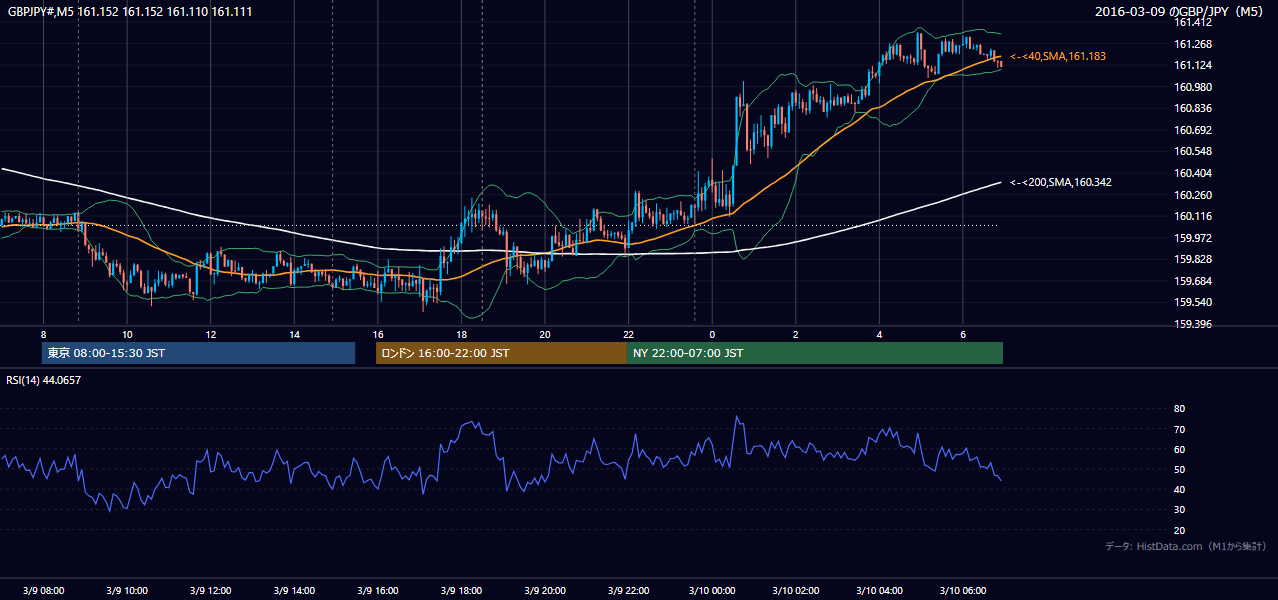Click RSI scale value 40

(1179, 490)
